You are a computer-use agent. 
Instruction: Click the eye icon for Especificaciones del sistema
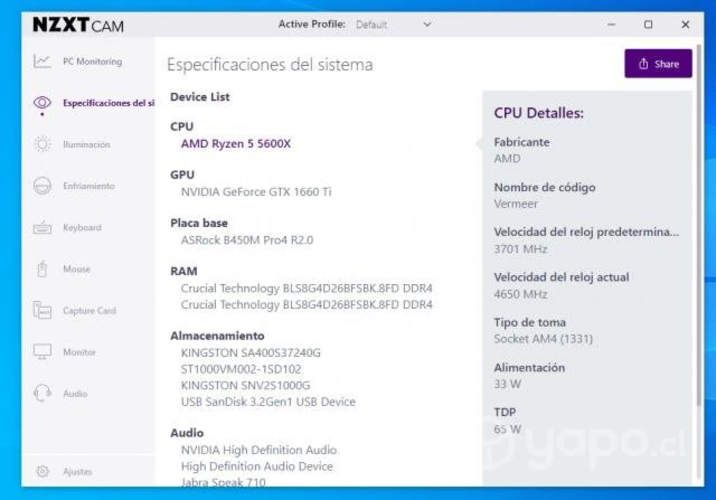click(42, 103)
